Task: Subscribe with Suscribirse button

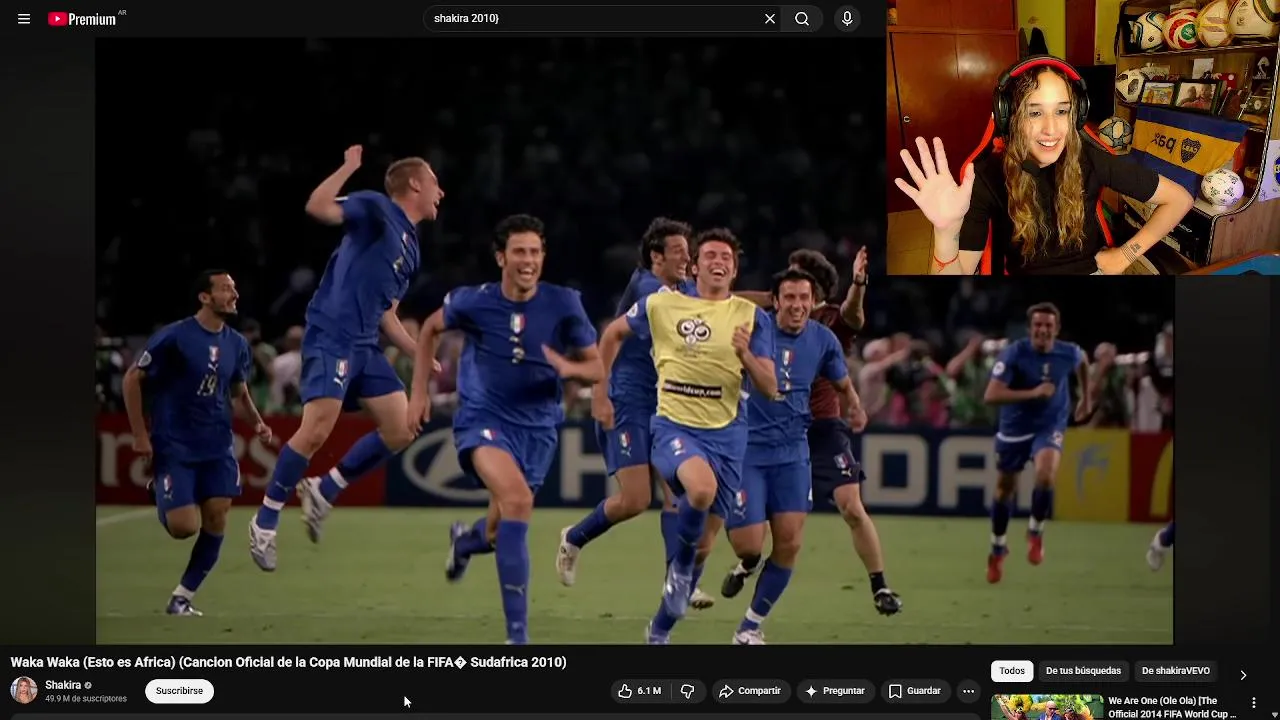Action: (179, 691)
